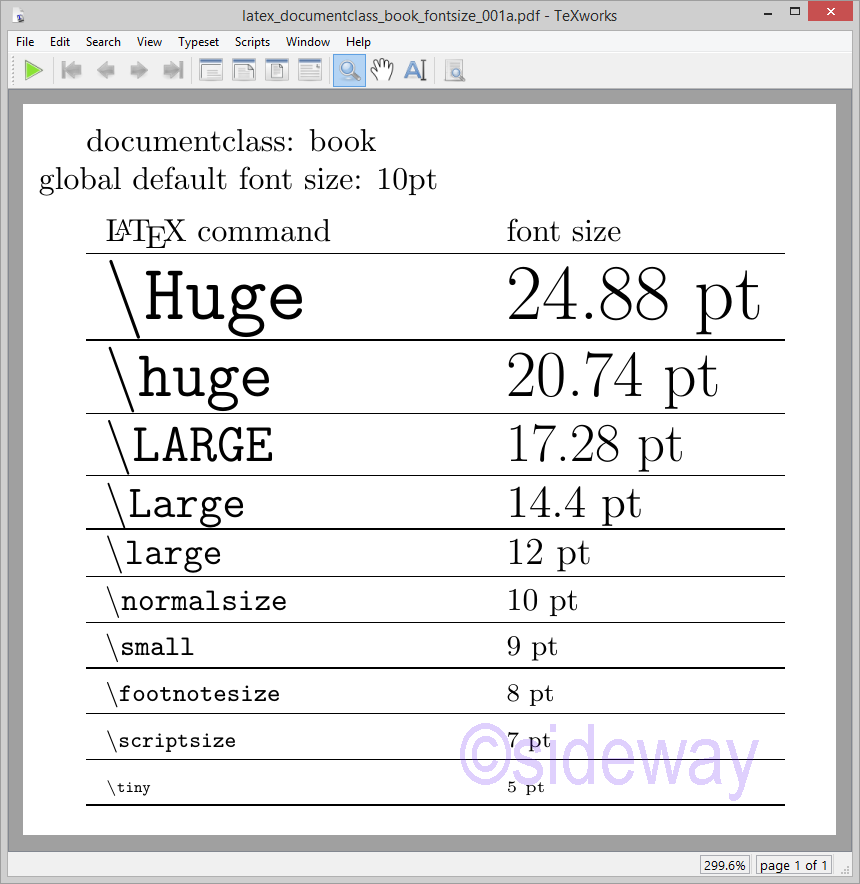
Task: Go to previous page with back arrow icon
Action: pyautogui.click(x=106, y=70)
